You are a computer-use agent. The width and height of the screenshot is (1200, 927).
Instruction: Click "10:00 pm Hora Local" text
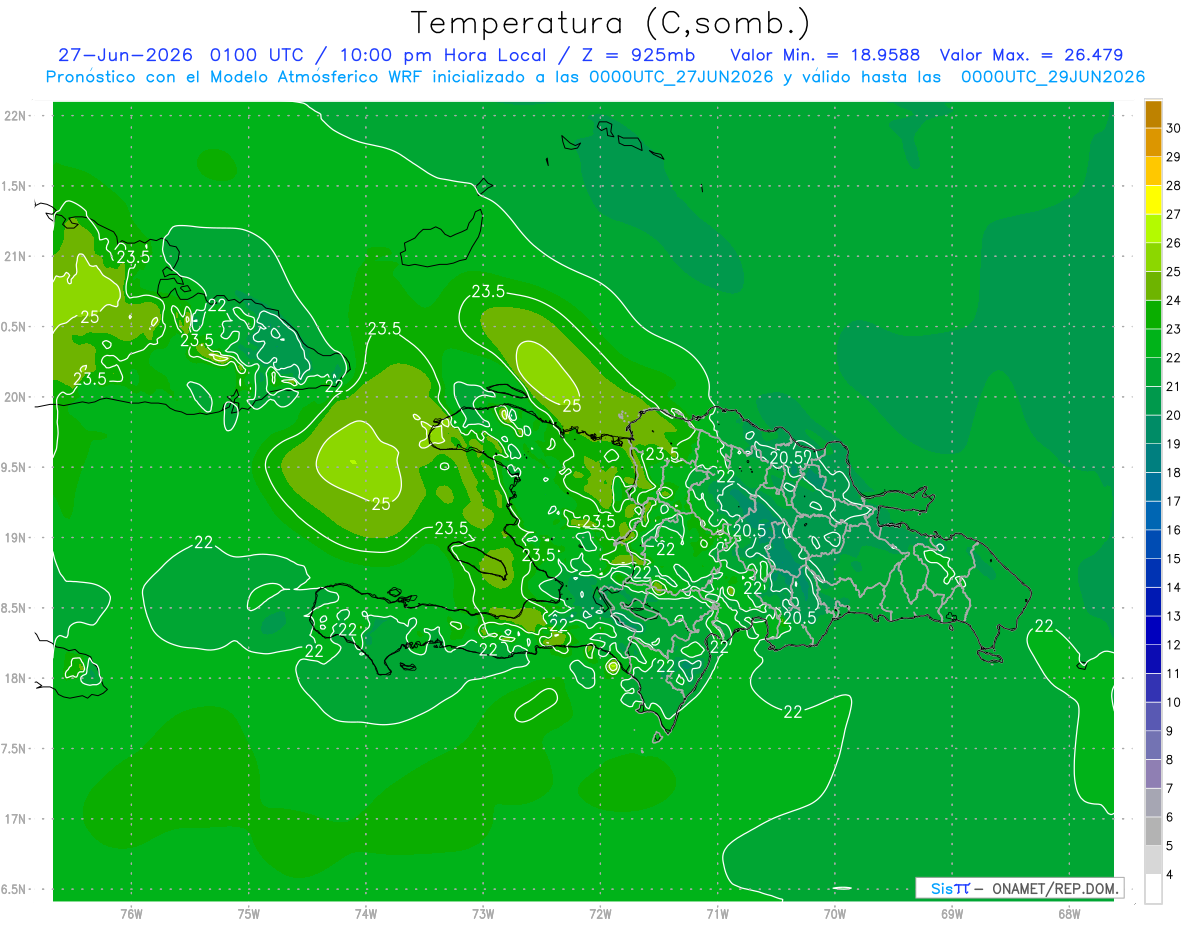pos(441,55)
